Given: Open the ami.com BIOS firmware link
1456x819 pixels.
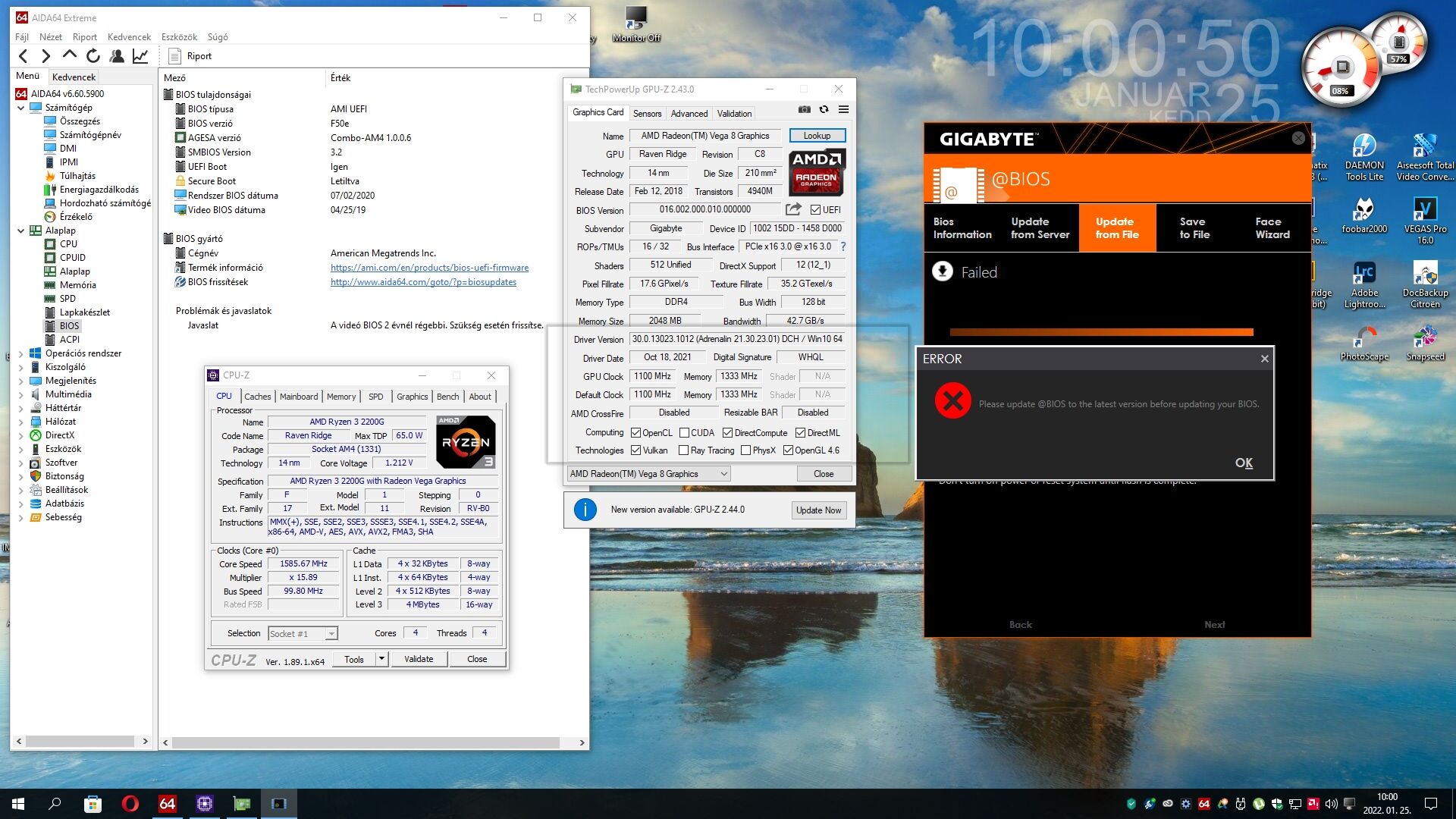Looking at the screenshot, I should pyautogui.click(x=429, y=268).
